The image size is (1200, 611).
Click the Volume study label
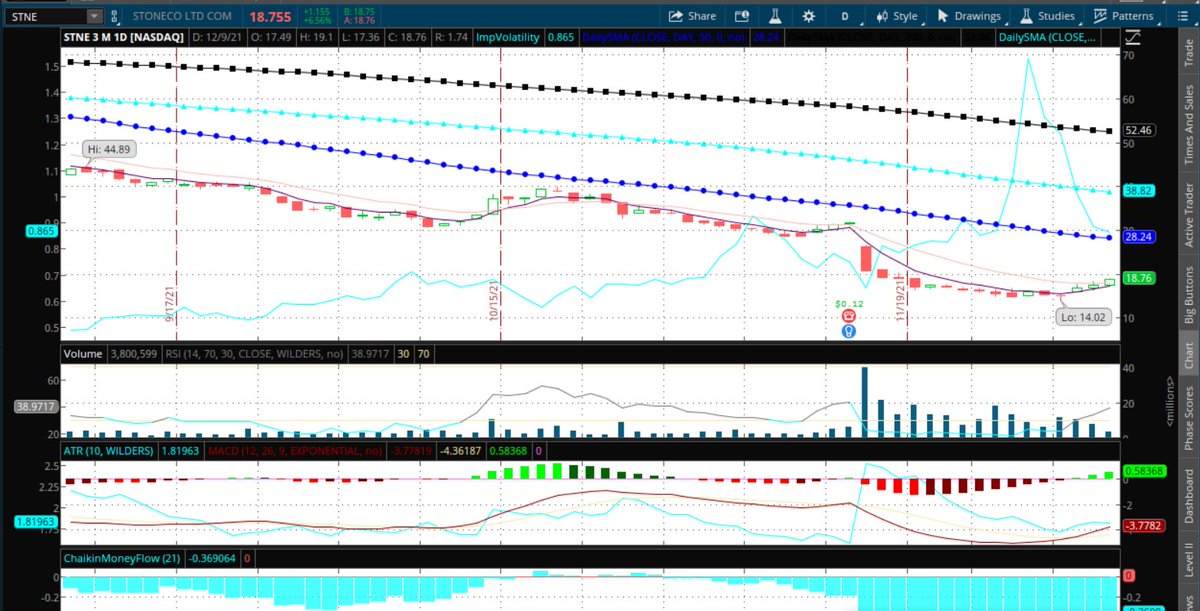[x=84, y=353]
